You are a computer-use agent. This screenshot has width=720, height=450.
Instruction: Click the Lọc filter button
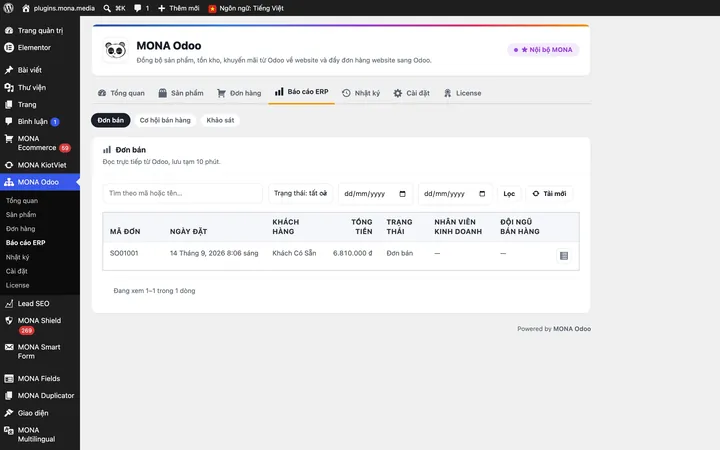click(509, 194)
